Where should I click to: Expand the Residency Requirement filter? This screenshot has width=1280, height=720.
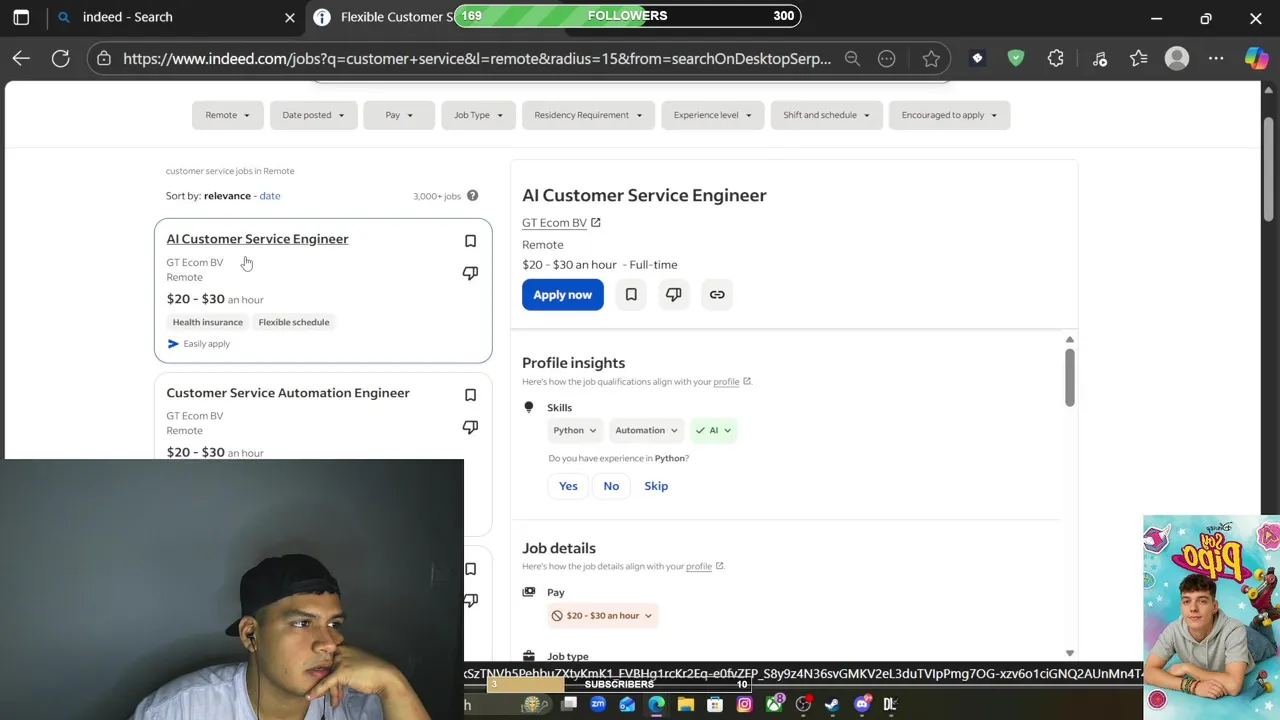[x=588, y=115]
